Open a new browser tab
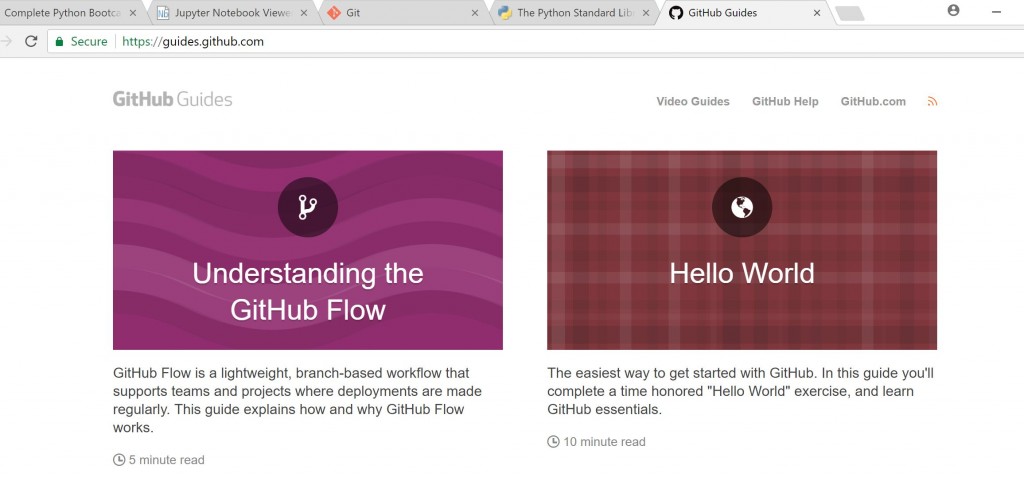This screenshot has height=477, width=1024. pyautogui.click(x=850, y=13)
